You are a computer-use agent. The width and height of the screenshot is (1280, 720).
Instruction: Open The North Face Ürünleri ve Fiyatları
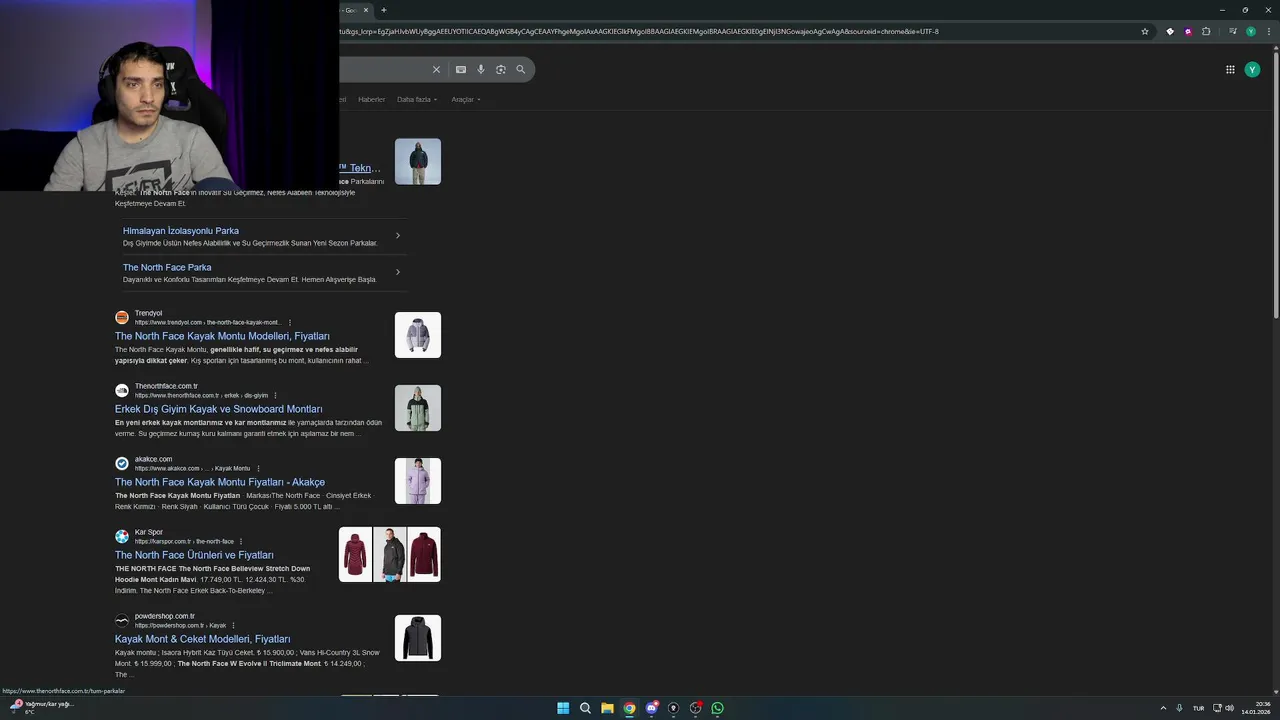(x=194, y=555)
